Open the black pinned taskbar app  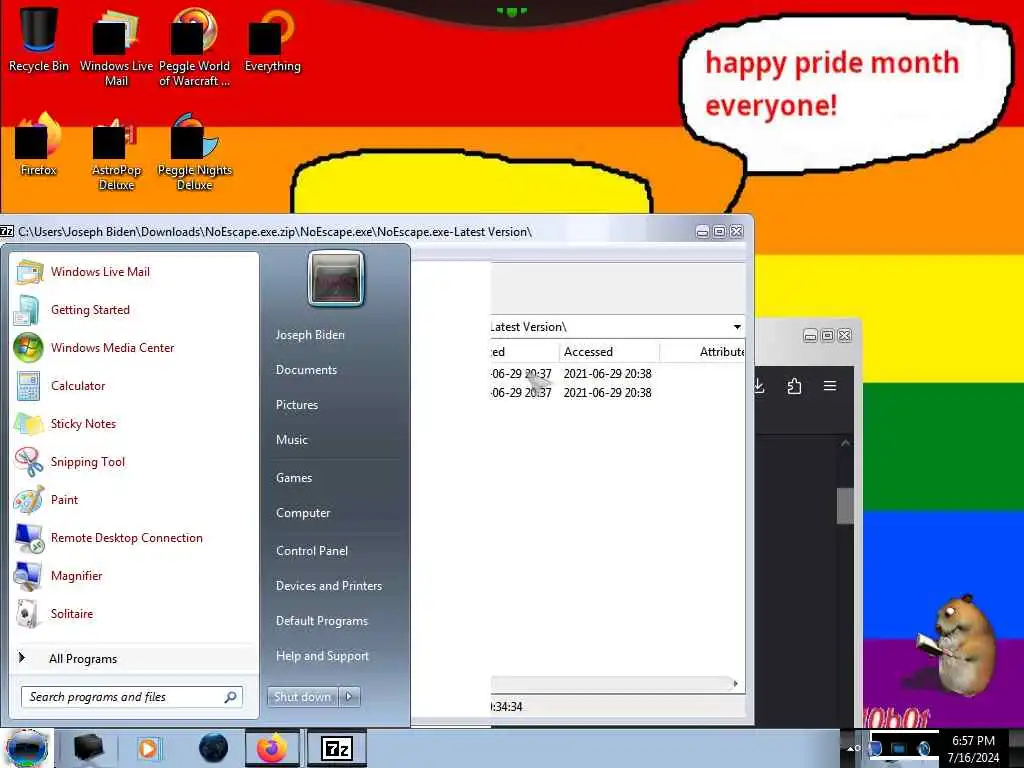pos(89,748)
